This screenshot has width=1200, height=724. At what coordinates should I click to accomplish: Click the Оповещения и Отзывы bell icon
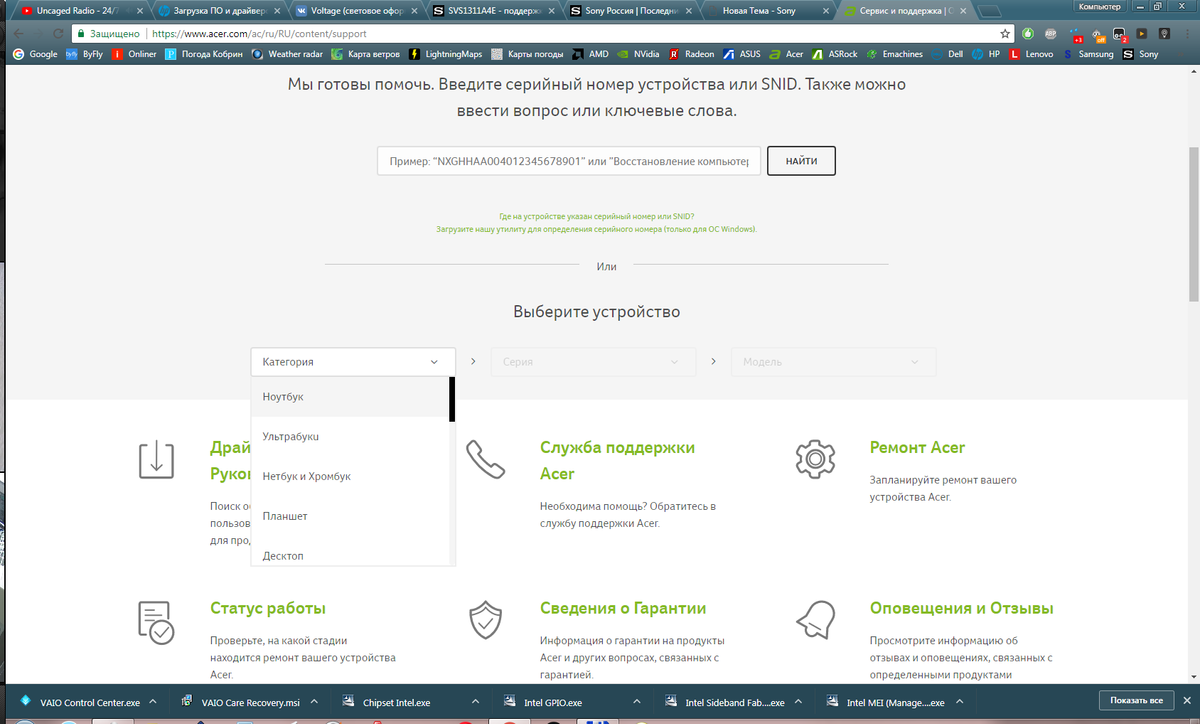point(815,621)
